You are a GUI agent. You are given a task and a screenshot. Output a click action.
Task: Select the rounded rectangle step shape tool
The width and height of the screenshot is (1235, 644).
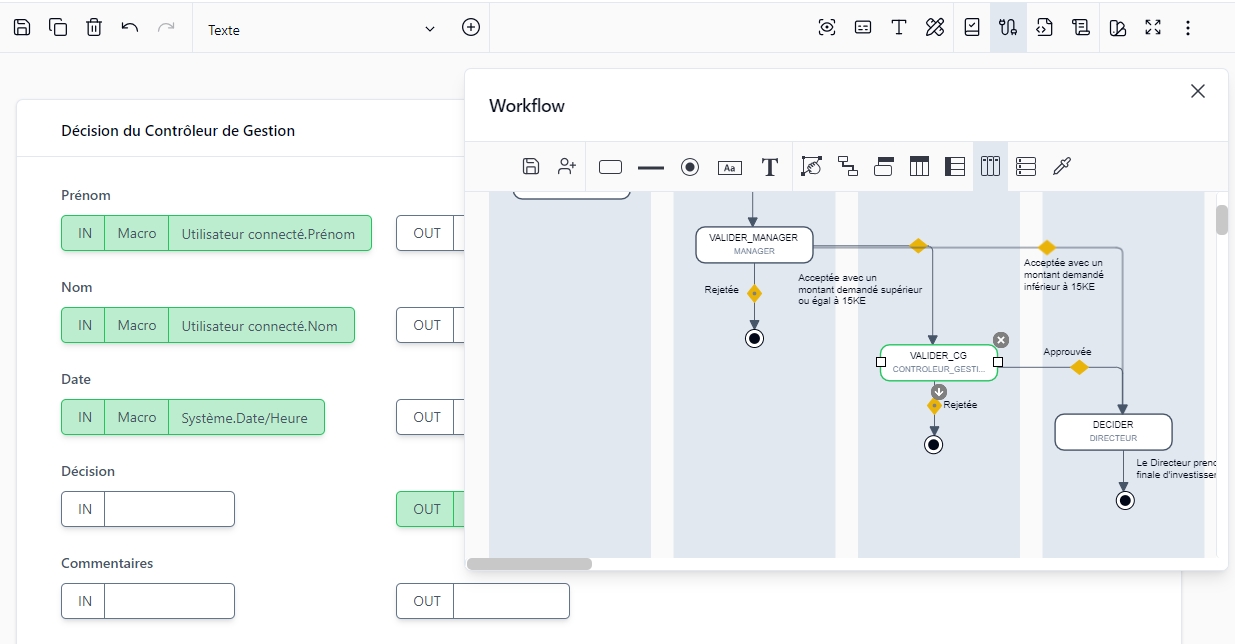pos(610,167)
